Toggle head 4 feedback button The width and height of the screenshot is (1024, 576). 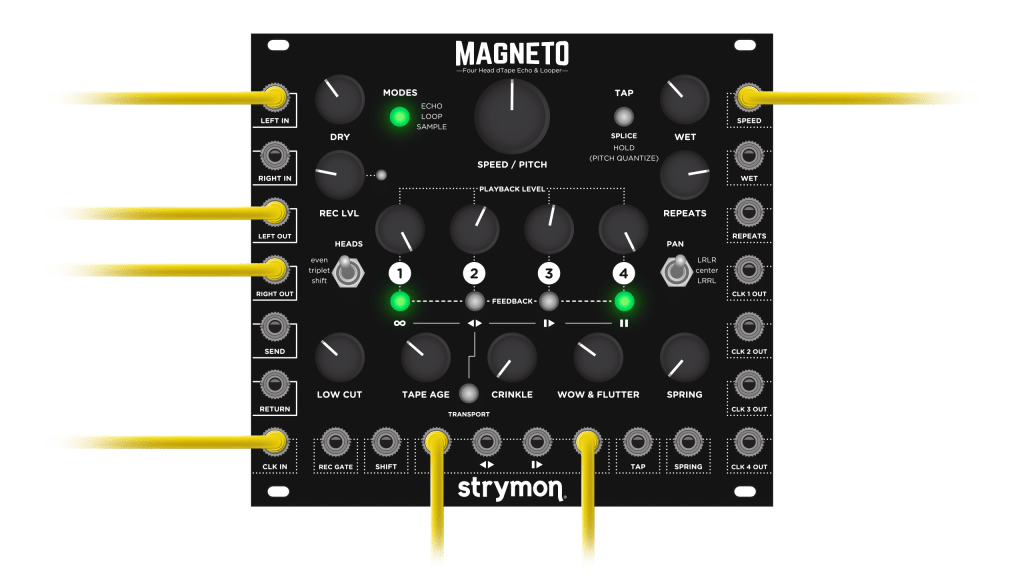(624, 301)
